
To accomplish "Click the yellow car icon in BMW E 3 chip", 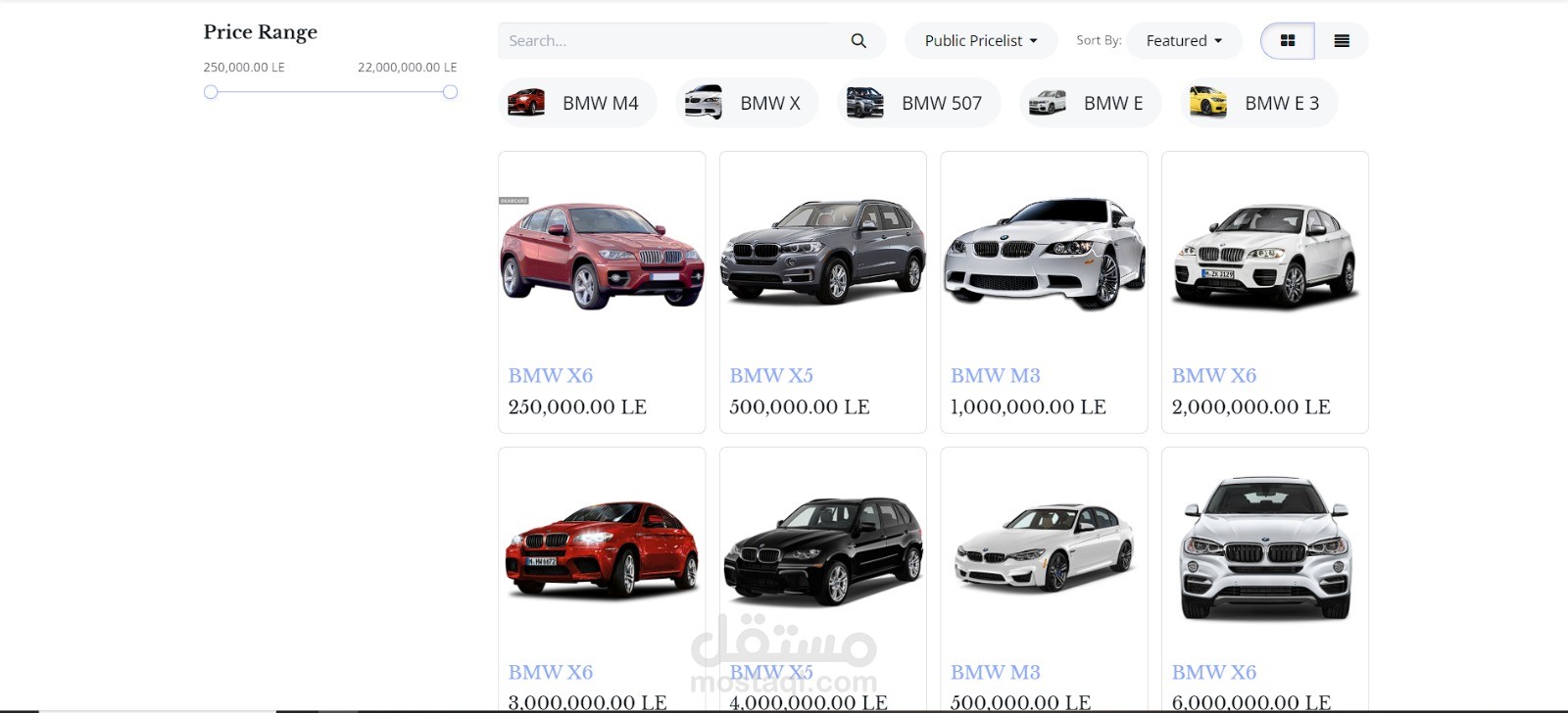I will click(x=1207, y=103).
